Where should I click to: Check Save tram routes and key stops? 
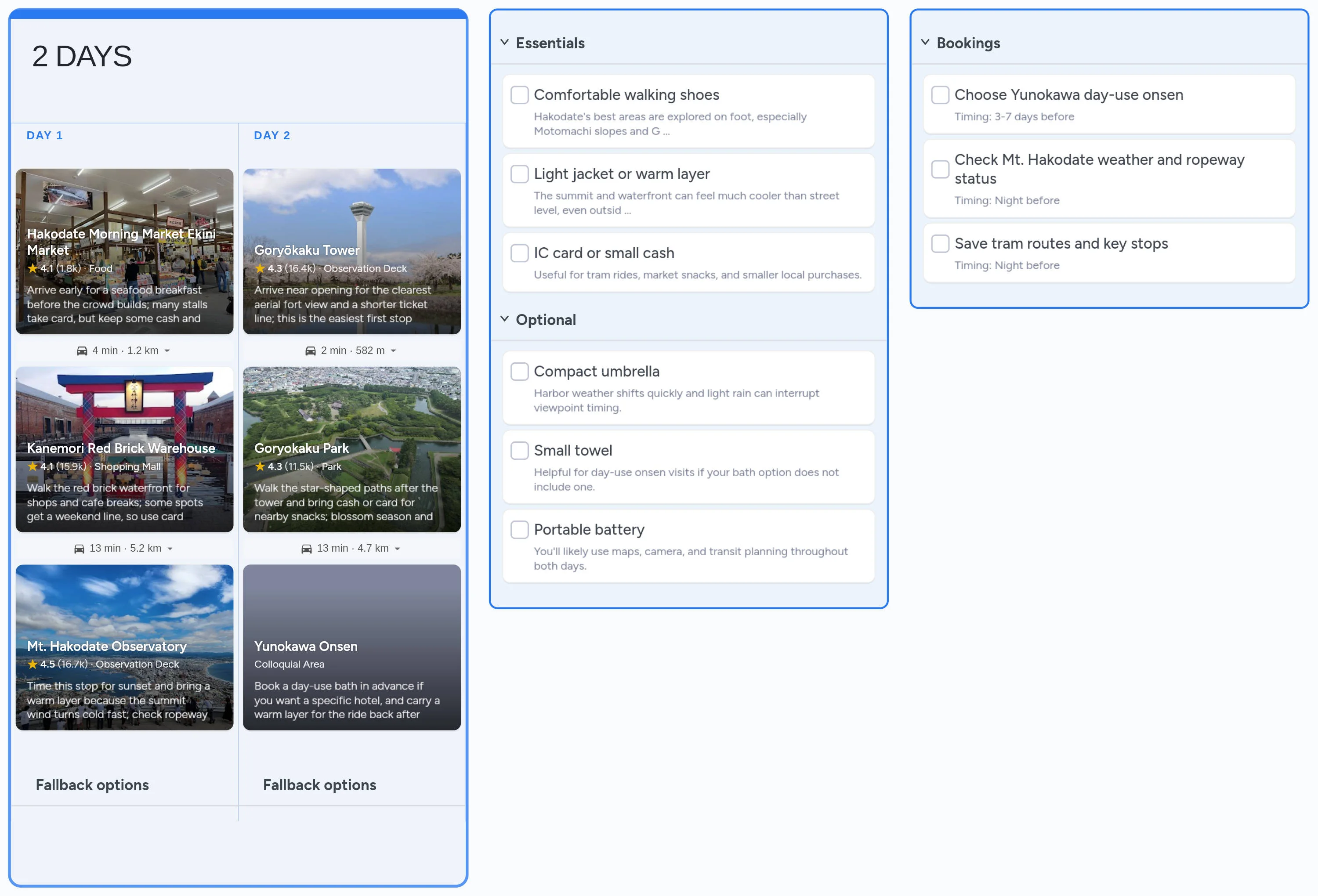pos(940,243)
